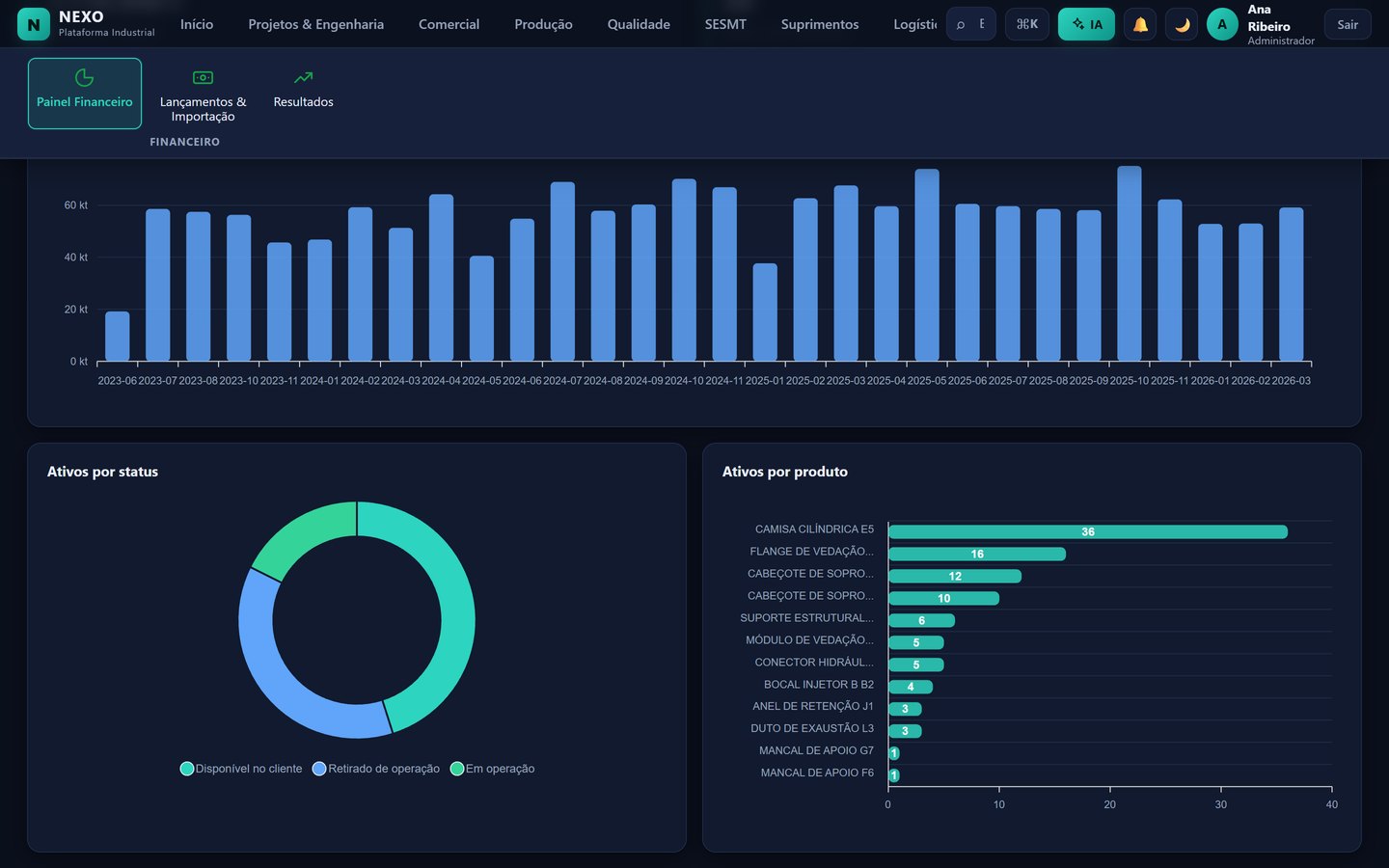Click the 2024-05 monthly bar
Viewport: 1389px width, 868px height.
(x=482, y=309)
